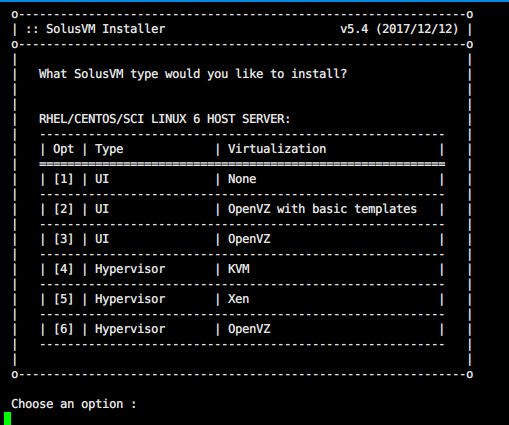Click the RHEL/CENTOS/SCI LINUX 6 HOST SERVER heading
509x425 pixels.
click(165, 119)
